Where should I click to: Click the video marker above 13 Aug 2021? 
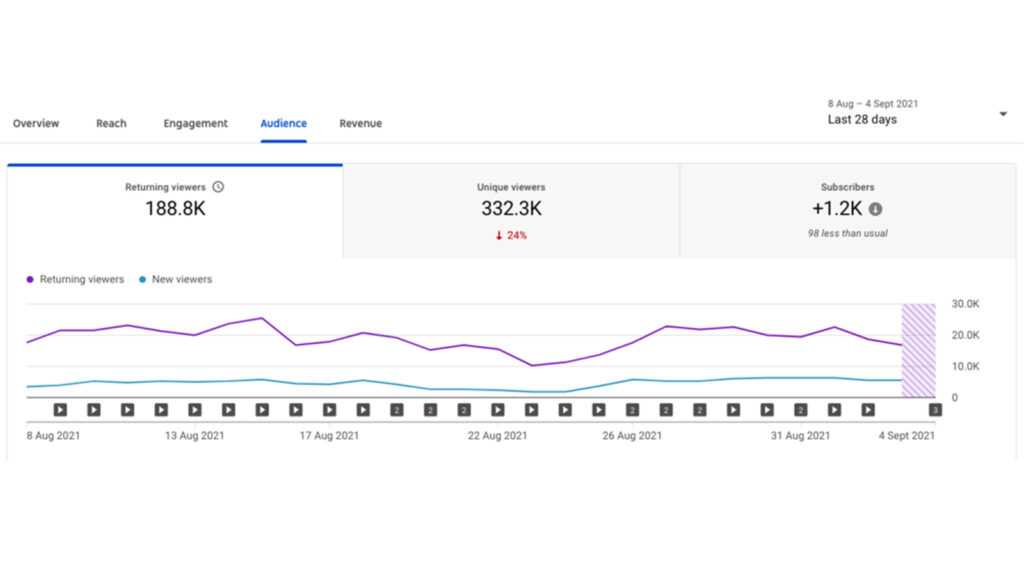click(195, 409)
